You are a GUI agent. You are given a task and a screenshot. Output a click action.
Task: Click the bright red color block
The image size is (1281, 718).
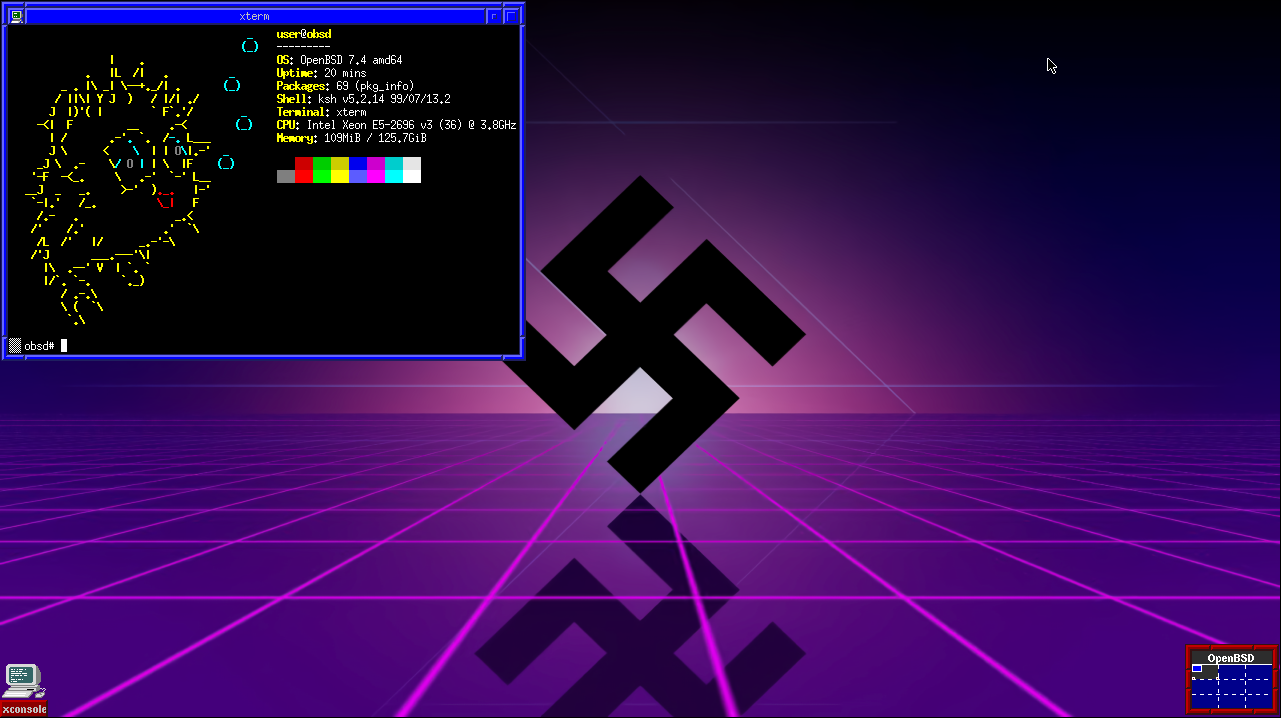tap(304, 177)
